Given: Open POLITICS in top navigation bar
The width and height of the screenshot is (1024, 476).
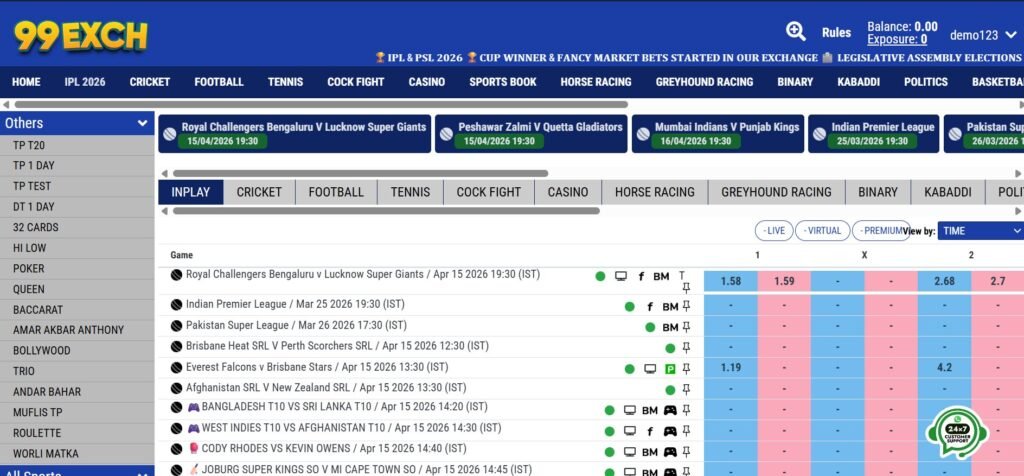Looking at the screenshot, I should click(925, 82).
